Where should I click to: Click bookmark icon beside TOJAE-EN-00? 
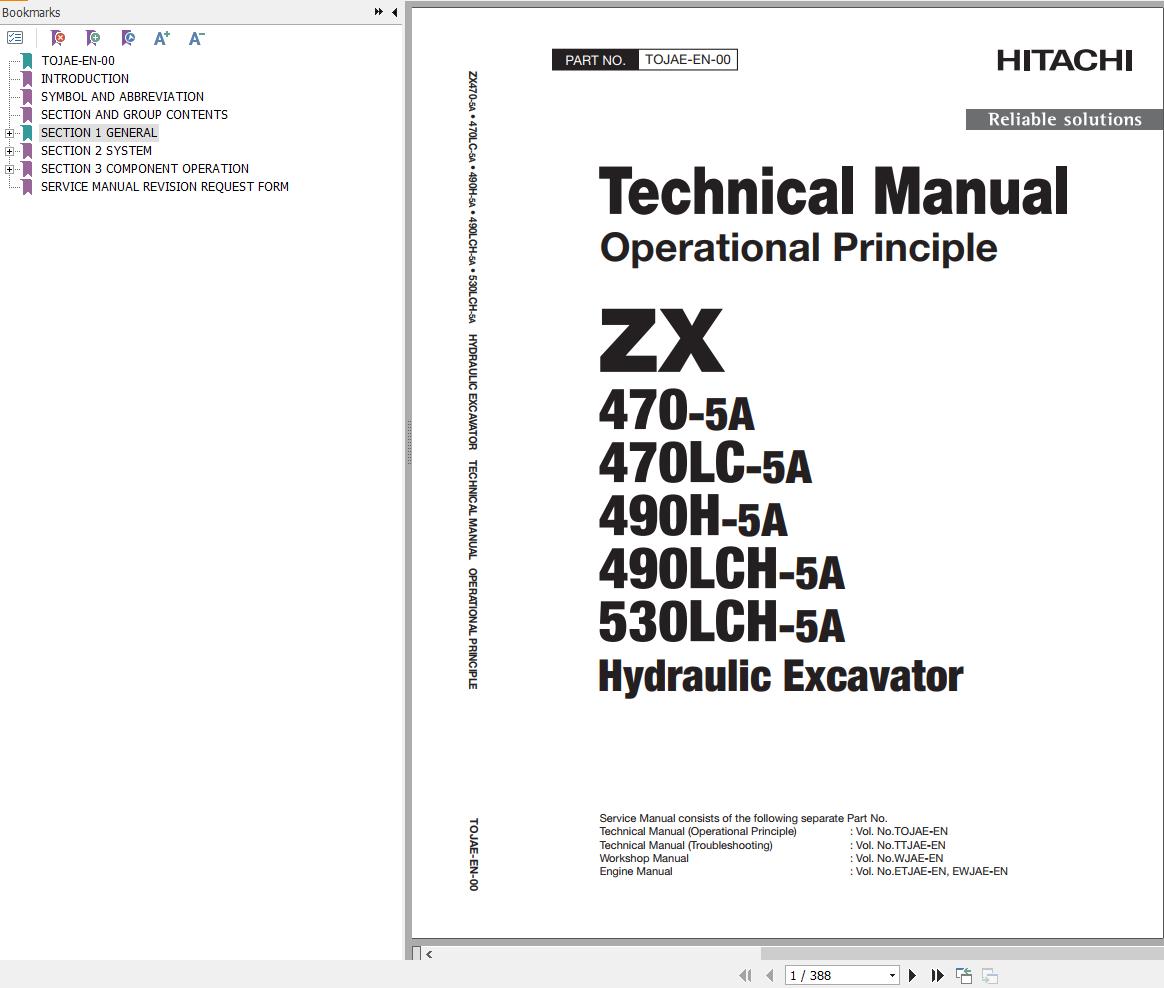tap(27, 61)
